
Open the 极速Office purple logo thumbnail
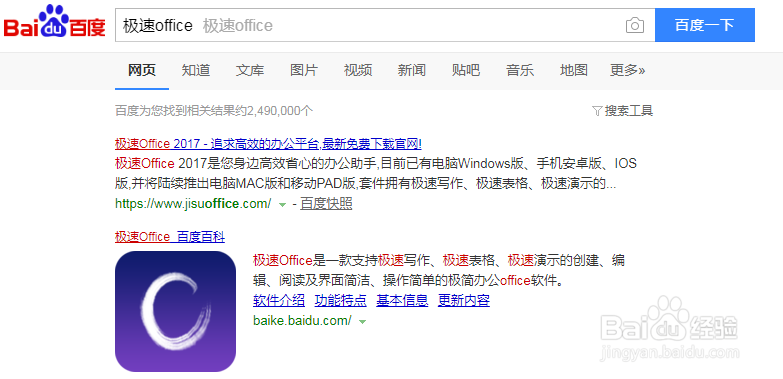point(175,311)
